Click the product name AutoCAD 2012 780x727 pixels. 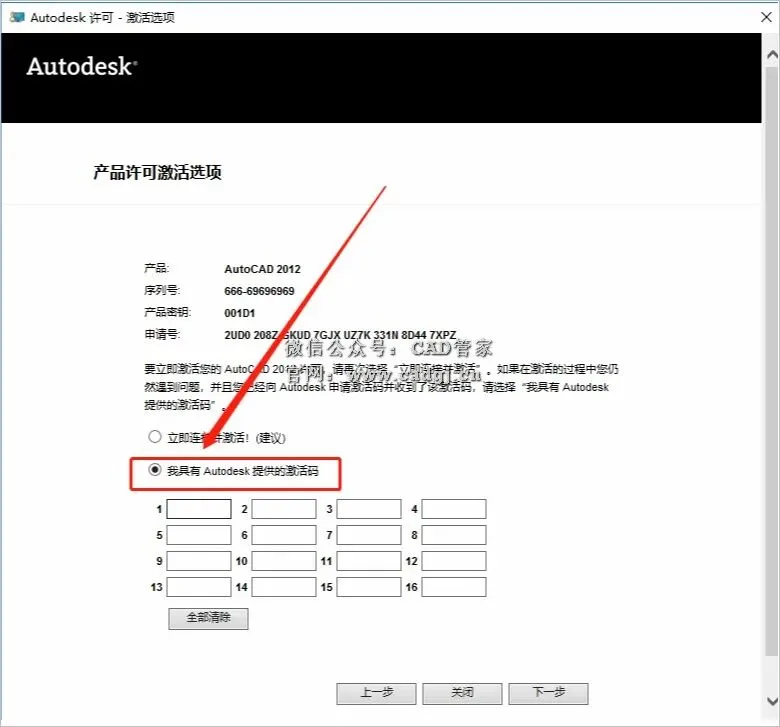263,269
